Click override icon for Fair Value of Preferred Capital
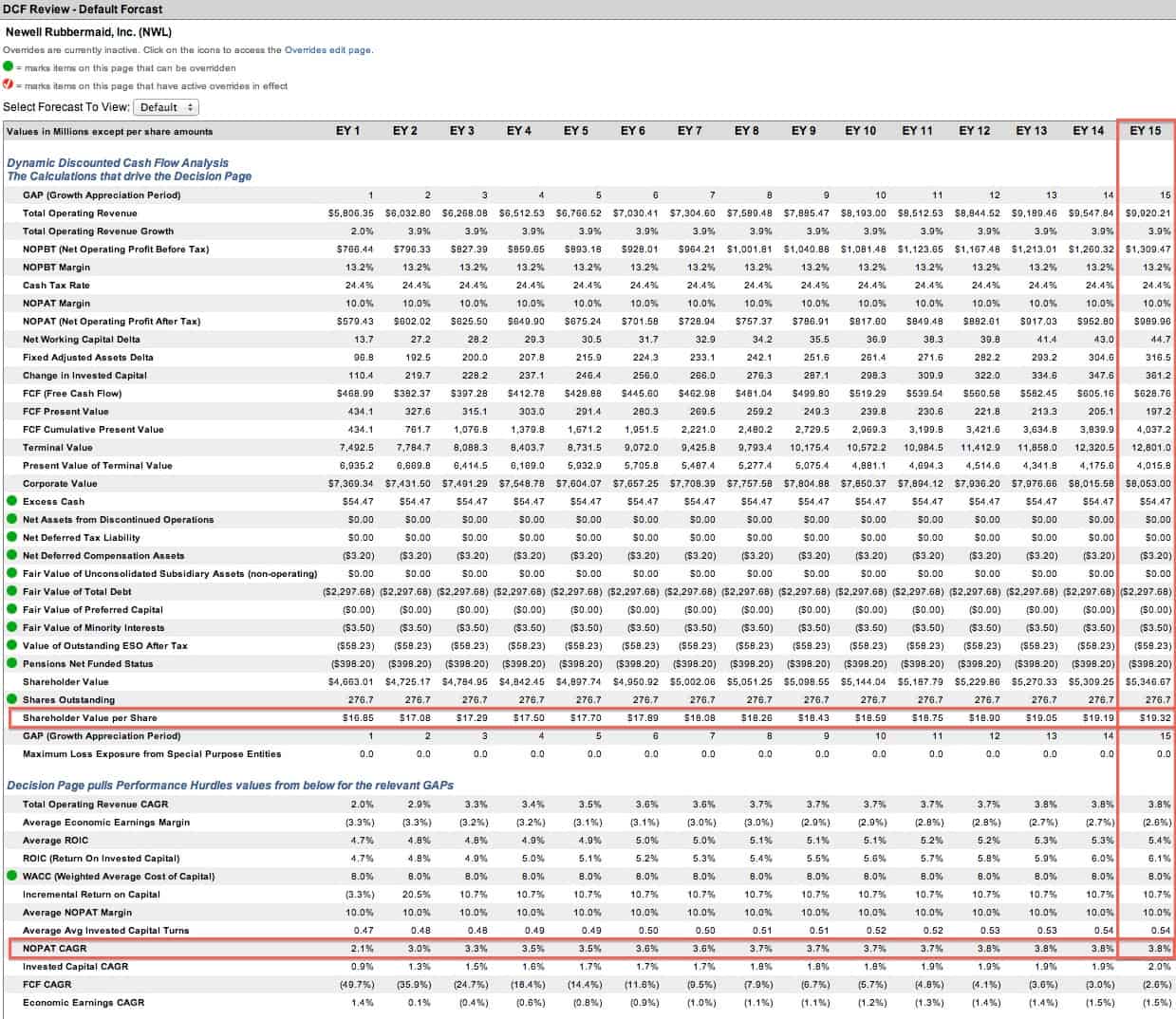1176x1019 pixels. point(11,609)
